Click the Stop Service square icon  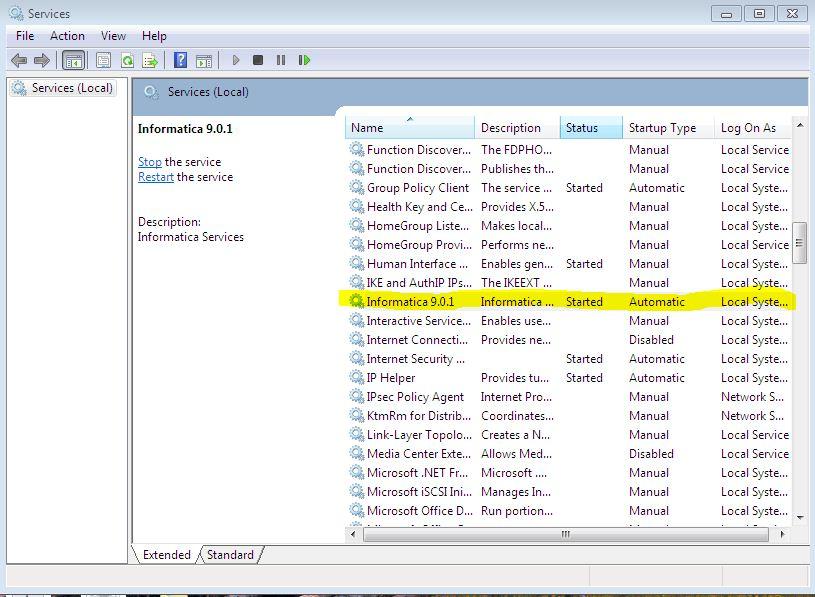[x=258, y=60]
